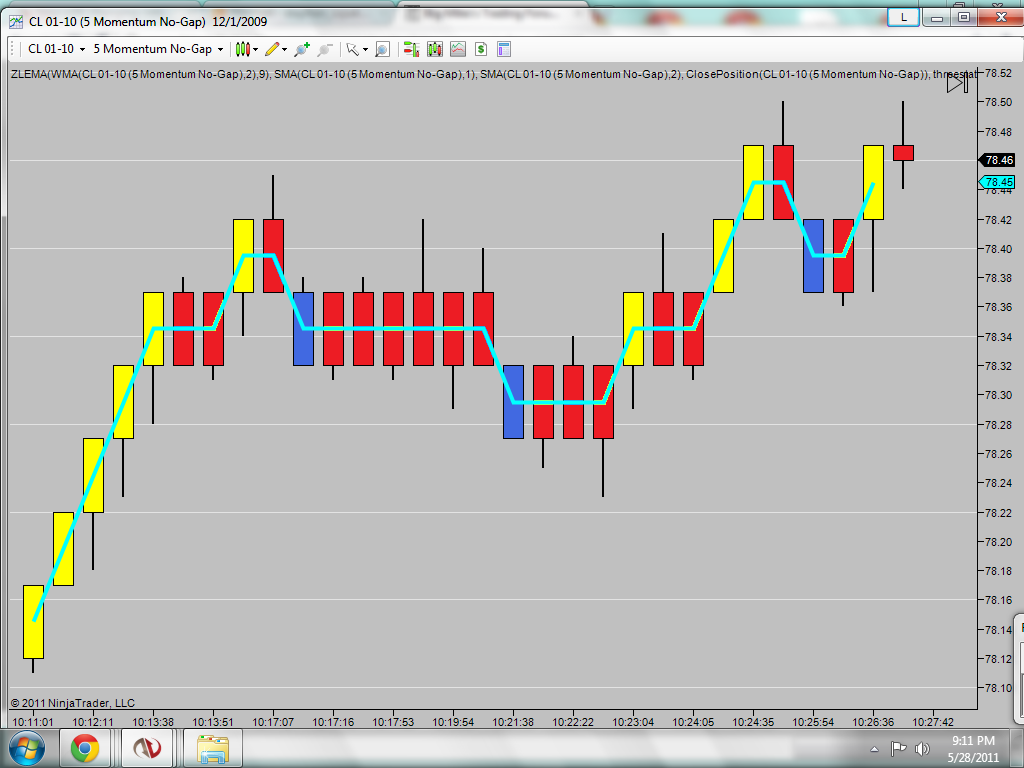Open the chart properties icon
Image resolution: width=1024 pixels, height=768 pixels.
coord(504,49)
